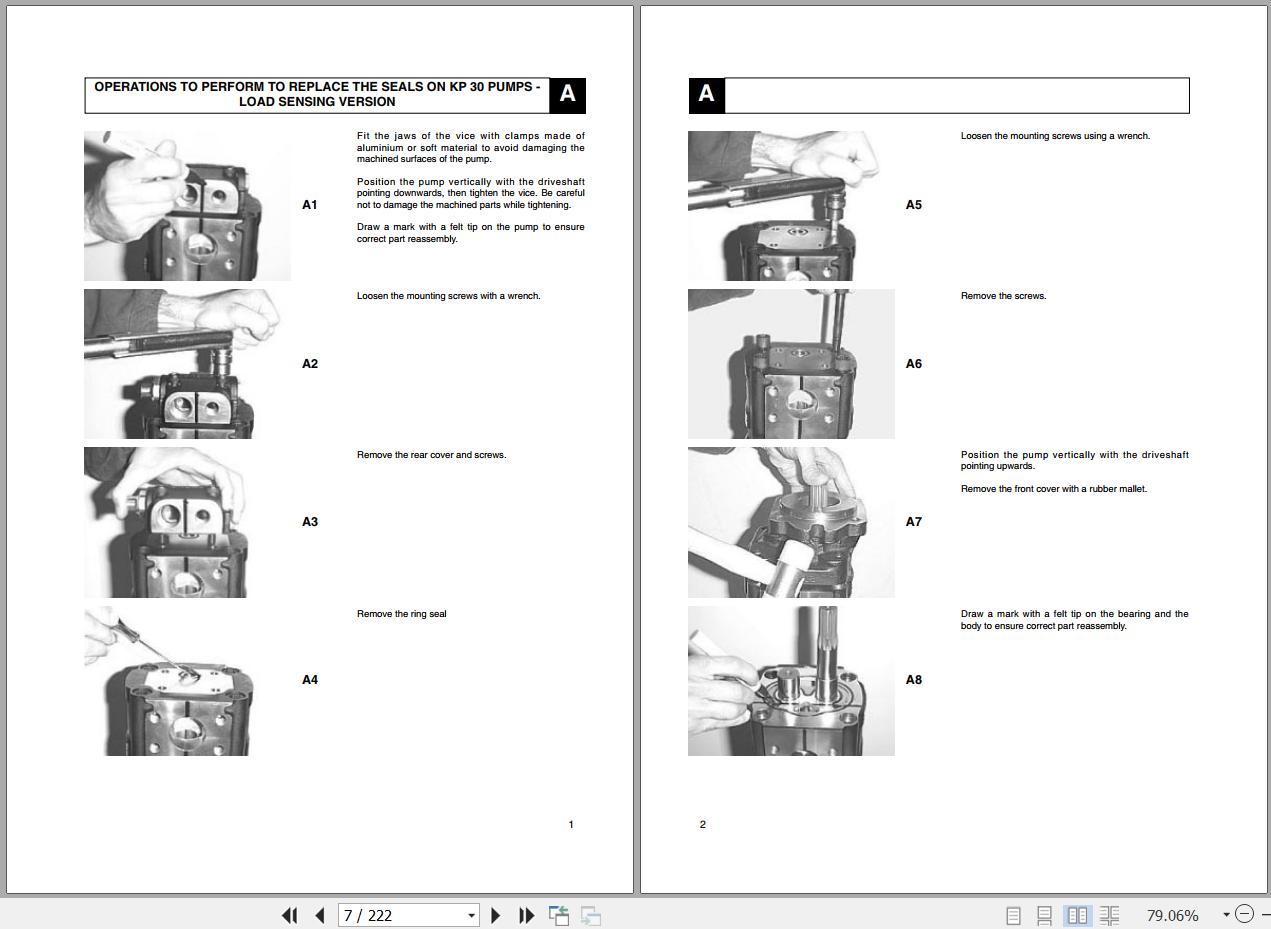Click the A3 rear cover photo

(x=187, y=522)
